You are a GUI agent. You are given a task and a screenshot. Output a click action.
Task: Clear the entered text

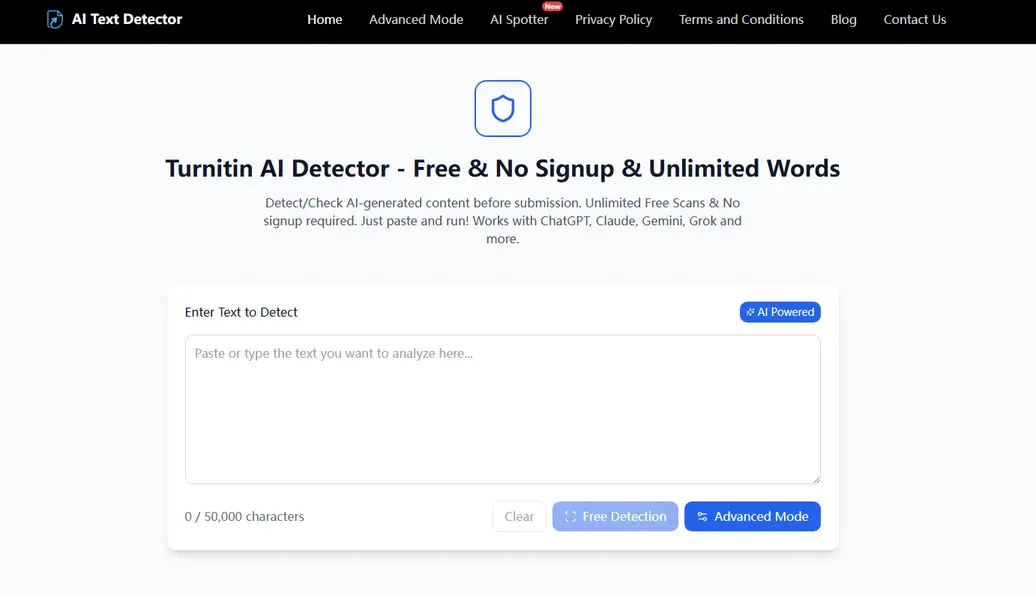click(519, 516)
